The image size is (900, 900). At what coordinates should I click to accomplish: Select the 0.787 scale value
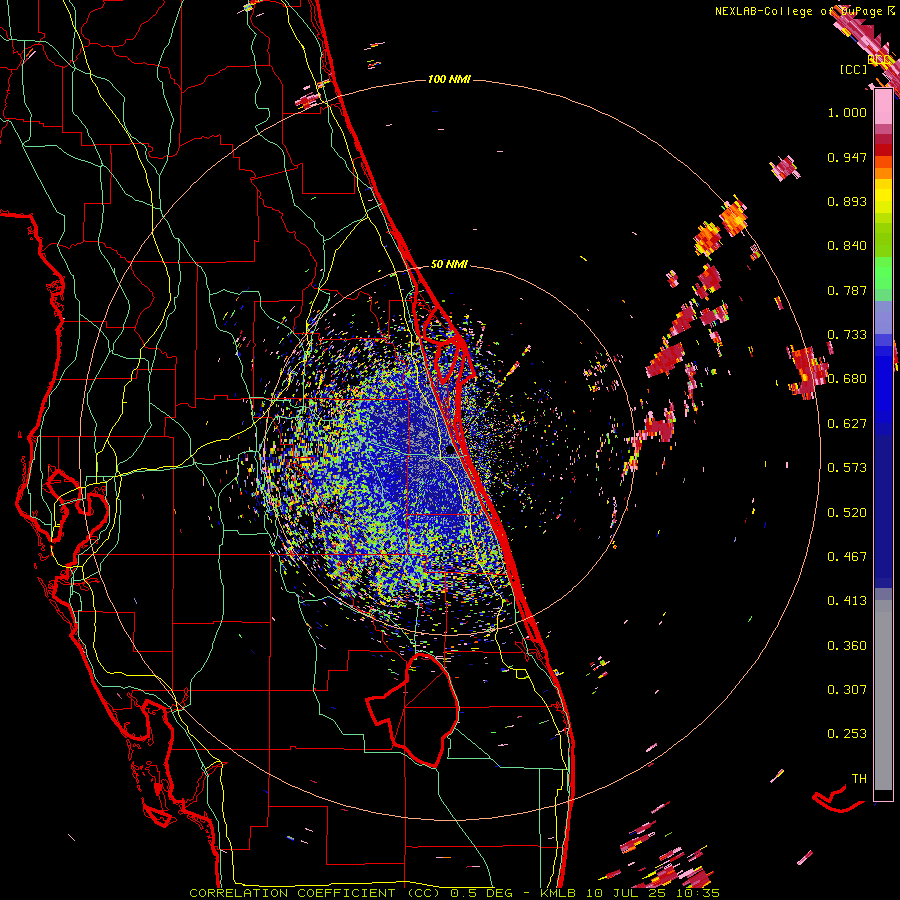(x=847, y=290)
